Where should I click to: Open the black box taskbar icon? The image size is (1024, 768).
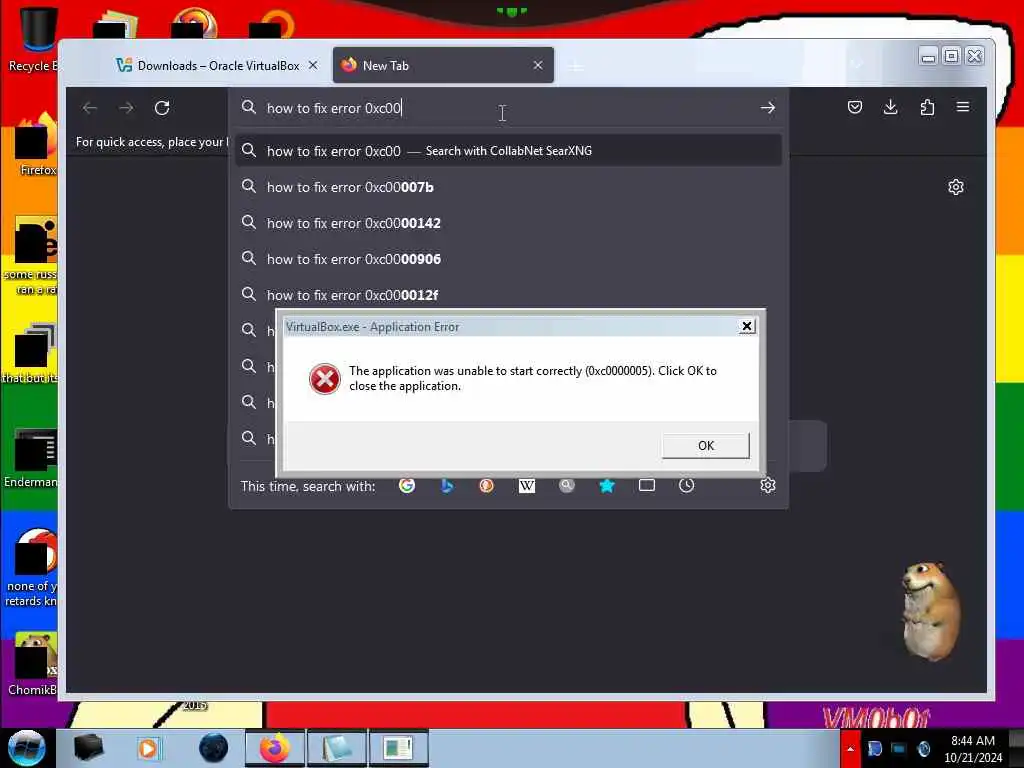[x=88, y=748]
